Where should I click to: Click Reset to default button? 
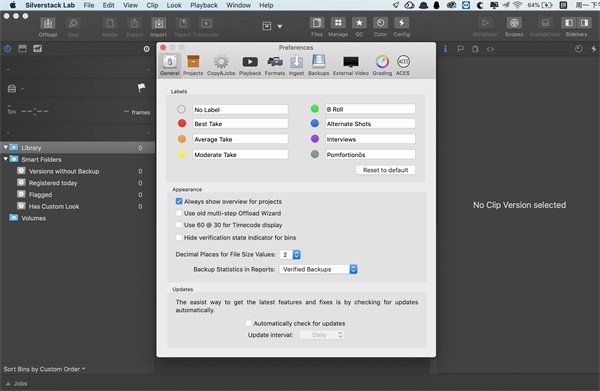point(385,170)
